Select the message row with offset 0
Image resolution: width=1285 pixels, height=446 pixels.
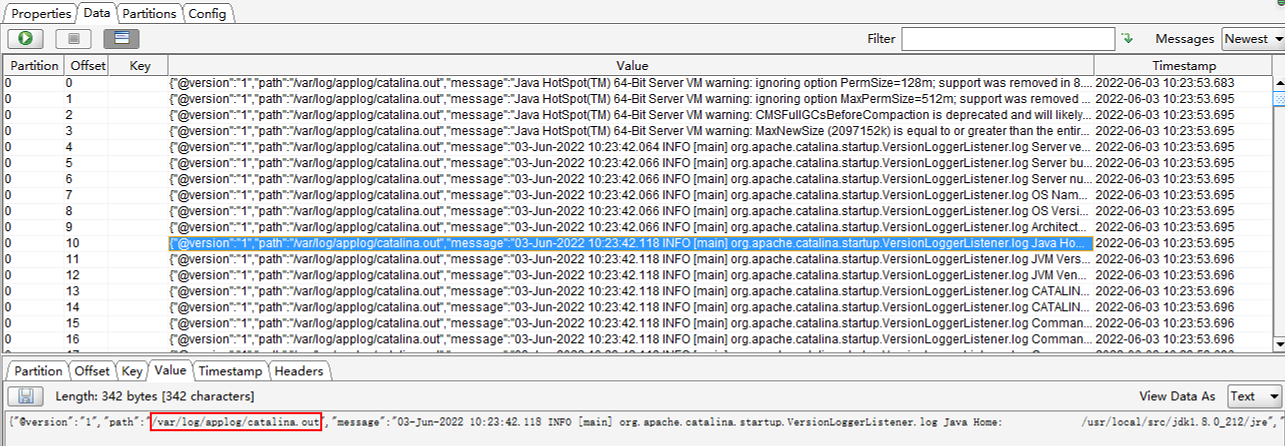click(630, 83)
